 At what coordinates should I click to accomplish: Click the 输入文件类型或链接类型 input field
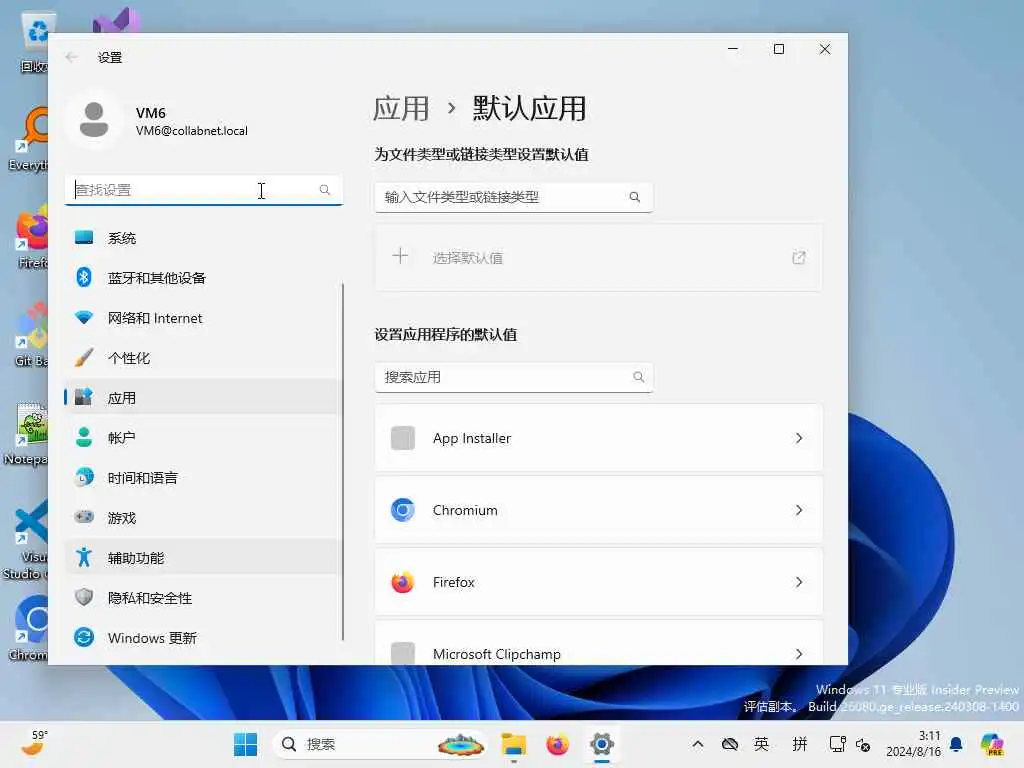(513, 197)
